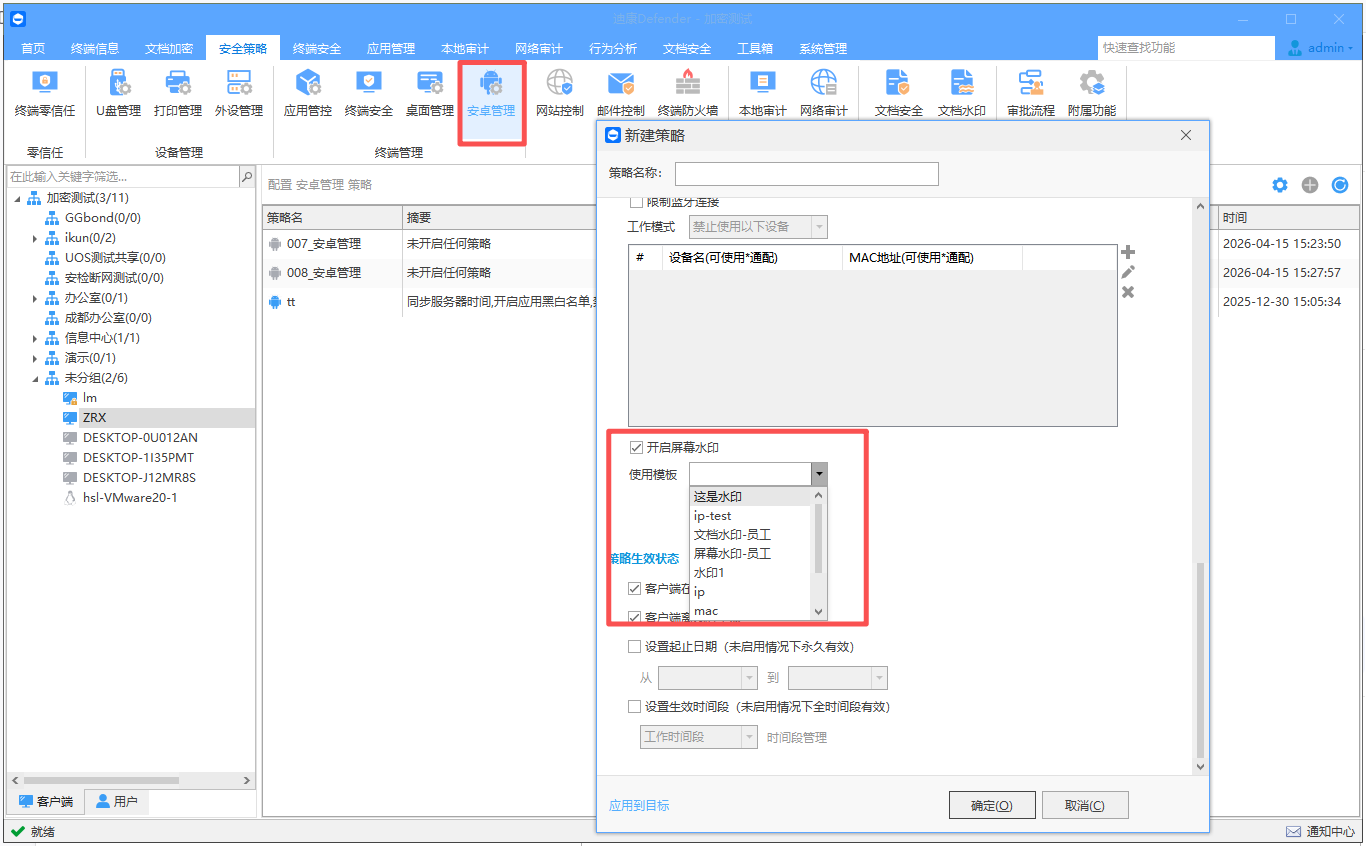Open the 终端防火墙 tool
This screenshot has width=1366, height=846.
tap(688, 93)
